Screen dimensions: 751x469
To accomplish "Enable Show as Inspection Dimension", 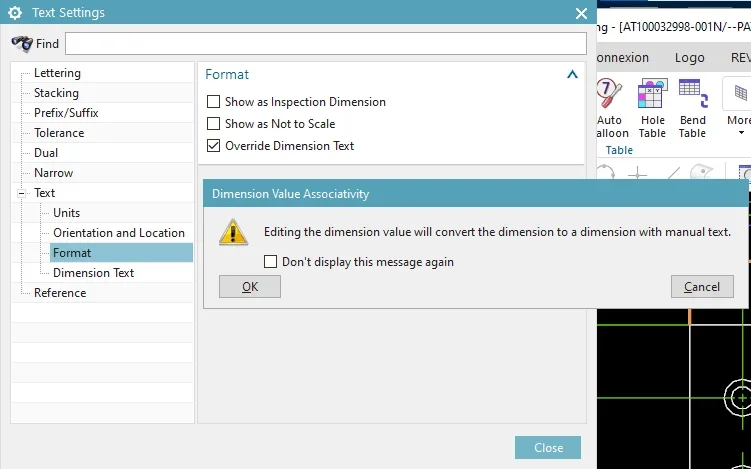I will click(213, 102).
